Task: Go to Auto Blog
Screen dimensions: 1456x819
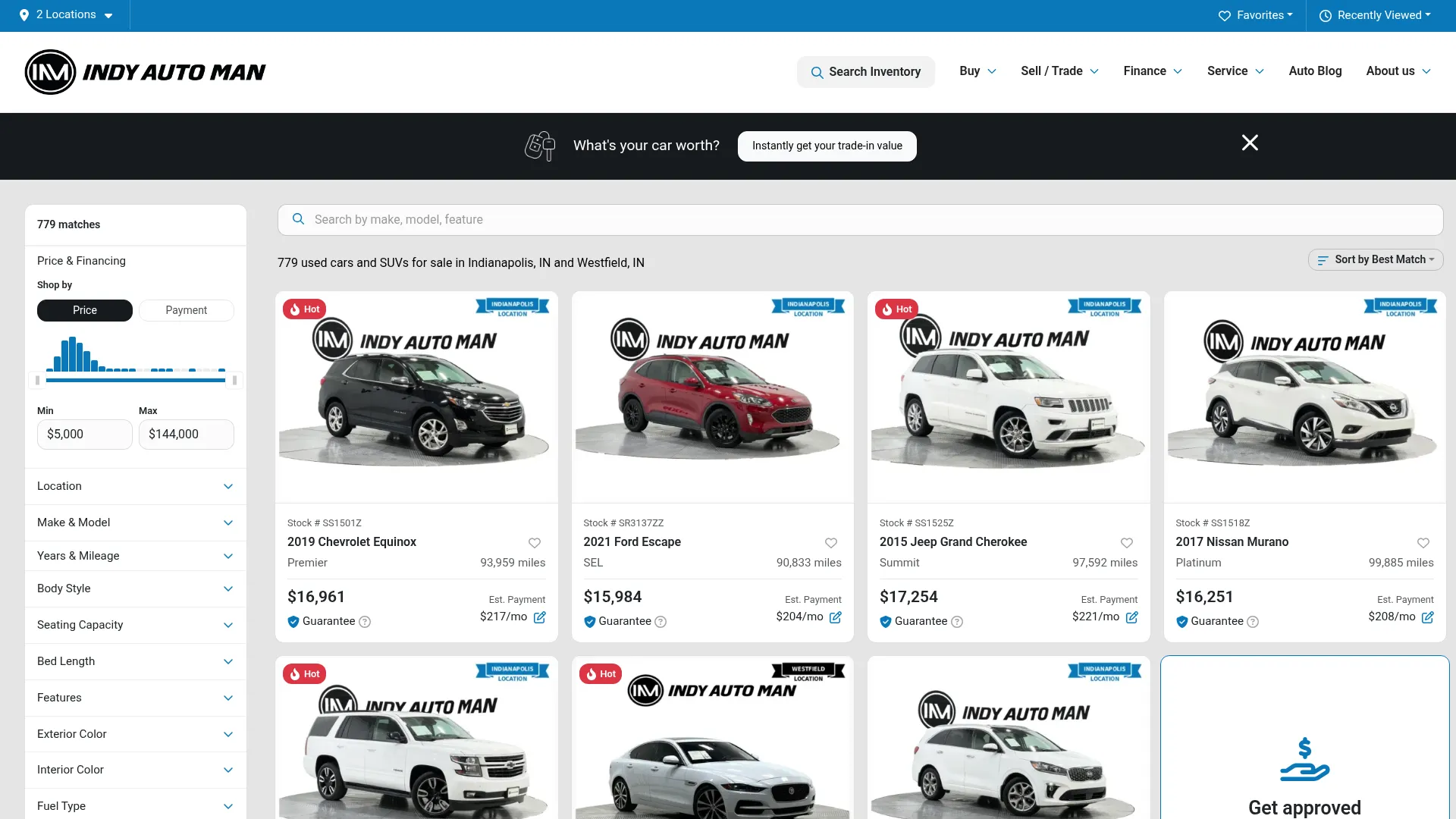Action: click(x=1315, y=71)
